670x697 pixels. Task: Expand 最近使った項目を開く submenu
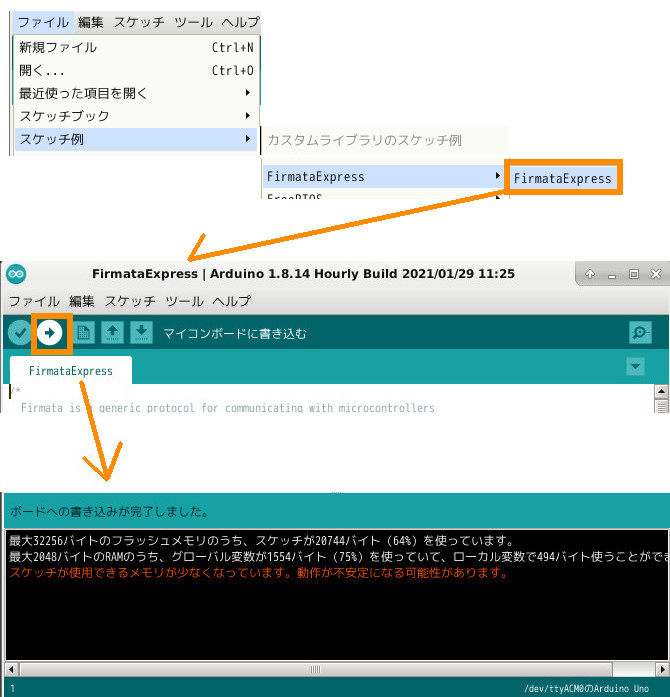(136, 93)
